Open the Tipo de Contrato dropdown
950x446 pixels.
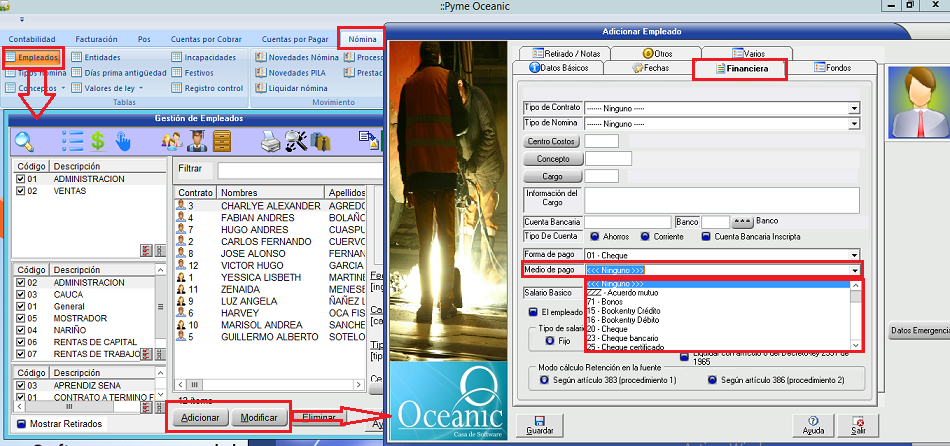pyautogui.click(x=854, y=108)
